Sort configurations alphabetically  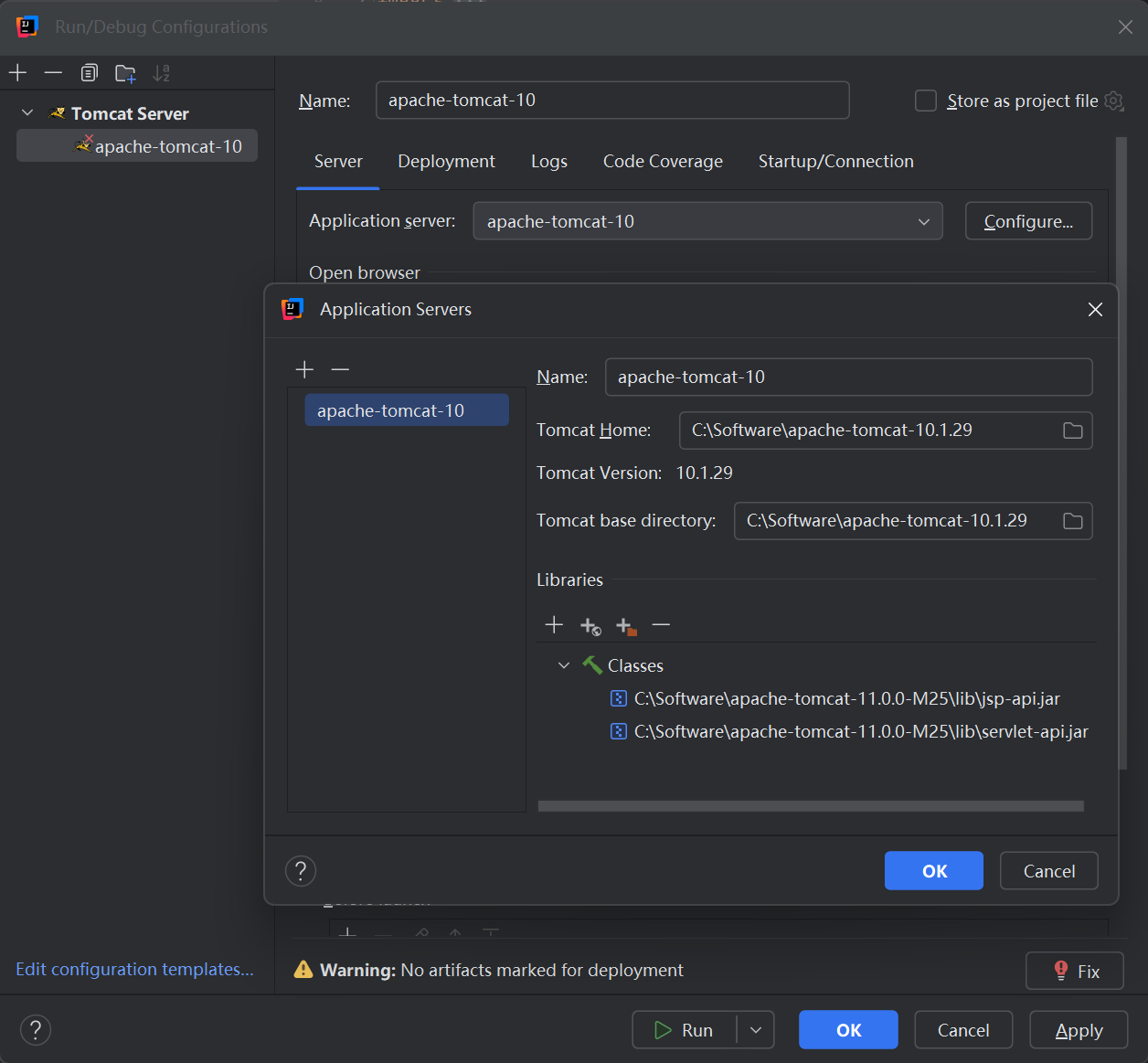coord(161,73)
